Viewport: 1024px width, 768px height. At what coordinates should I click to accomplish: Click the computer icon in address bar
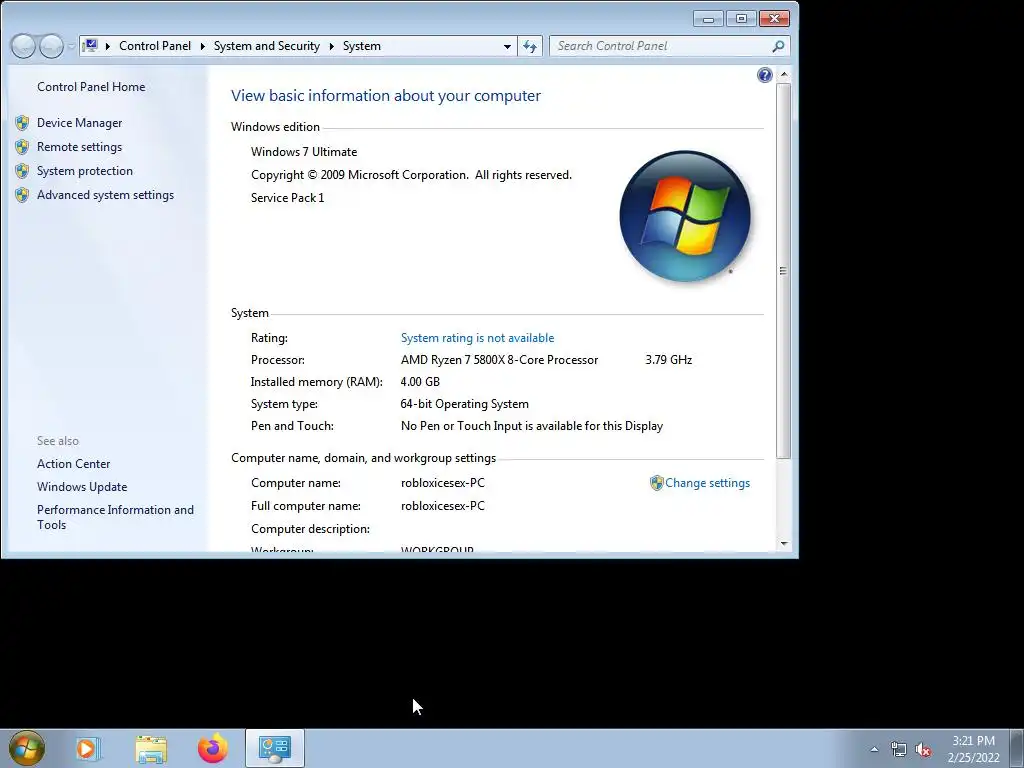click(x=91, y=46)
